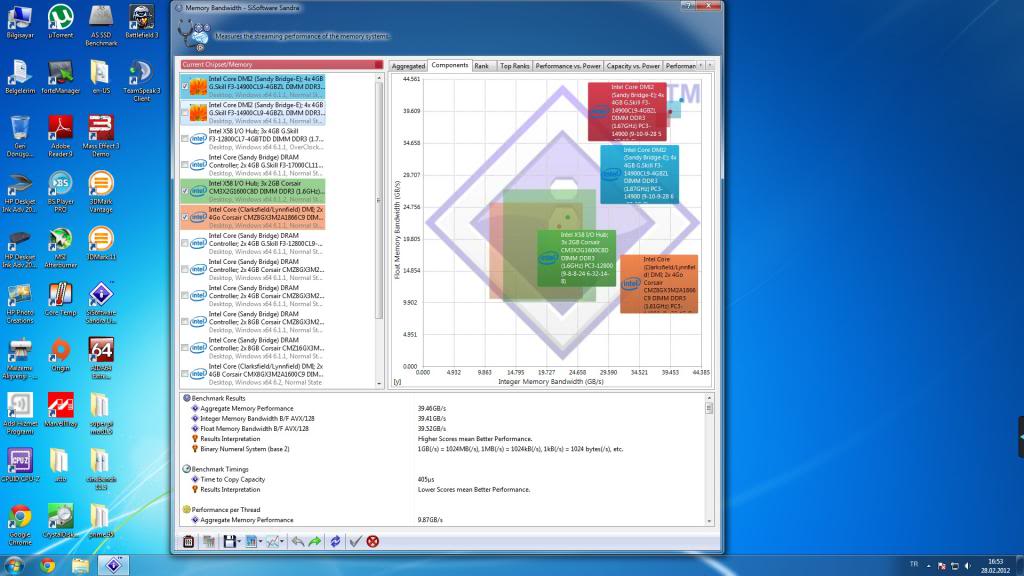Click the Sandra taskbar button
Viewport: 1024px width, 576px height.
114,565
